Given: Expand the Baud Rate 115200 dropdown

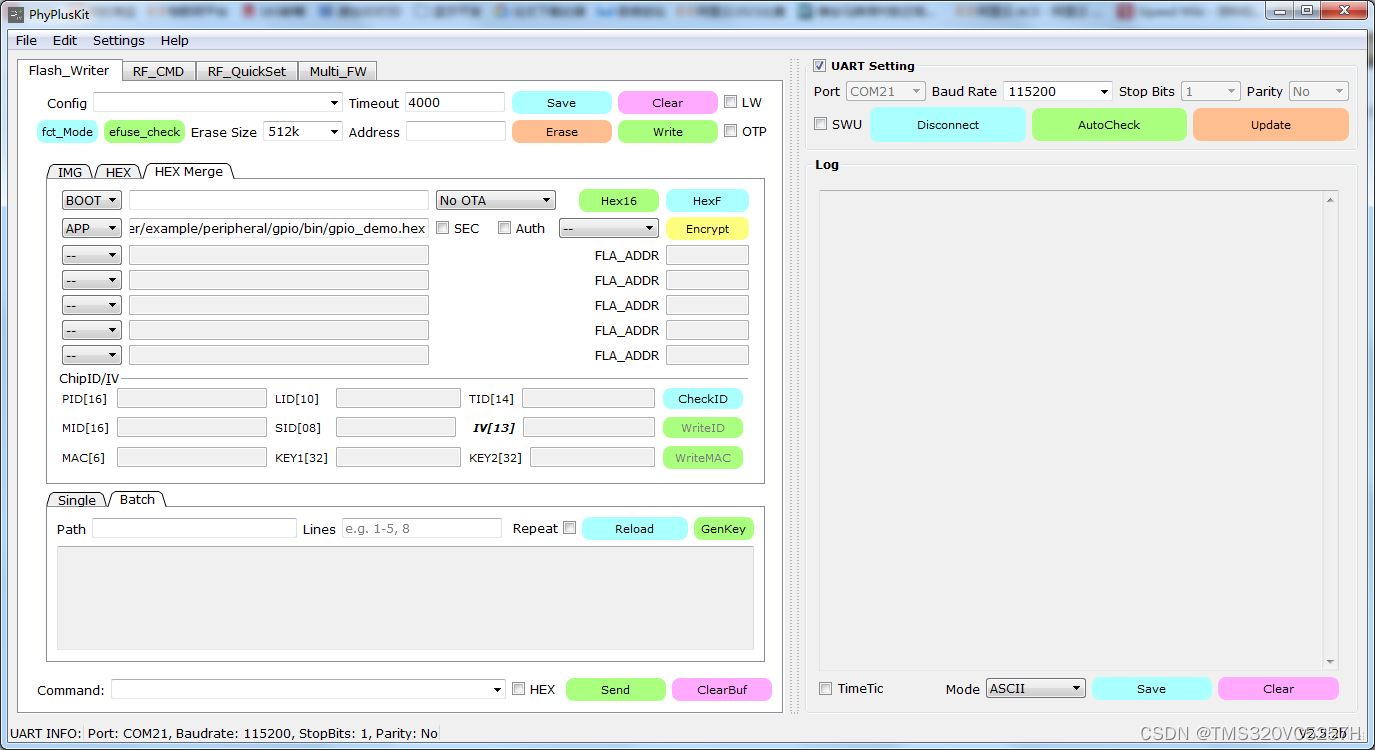Looking at the screenshot, I should point(1104,91).
